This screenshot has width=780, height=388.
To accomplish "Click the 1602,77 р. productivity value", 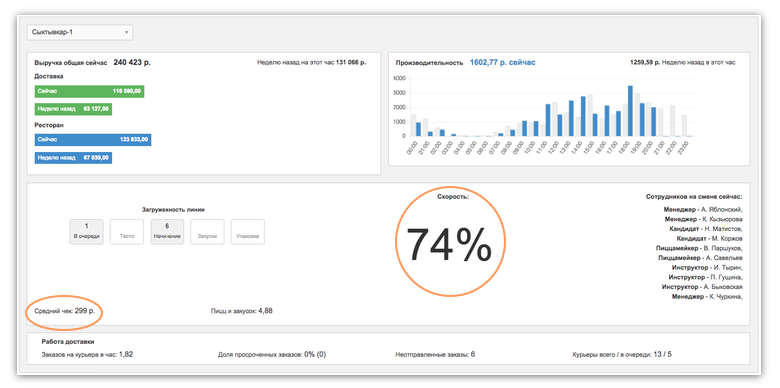I will (502, 63).
